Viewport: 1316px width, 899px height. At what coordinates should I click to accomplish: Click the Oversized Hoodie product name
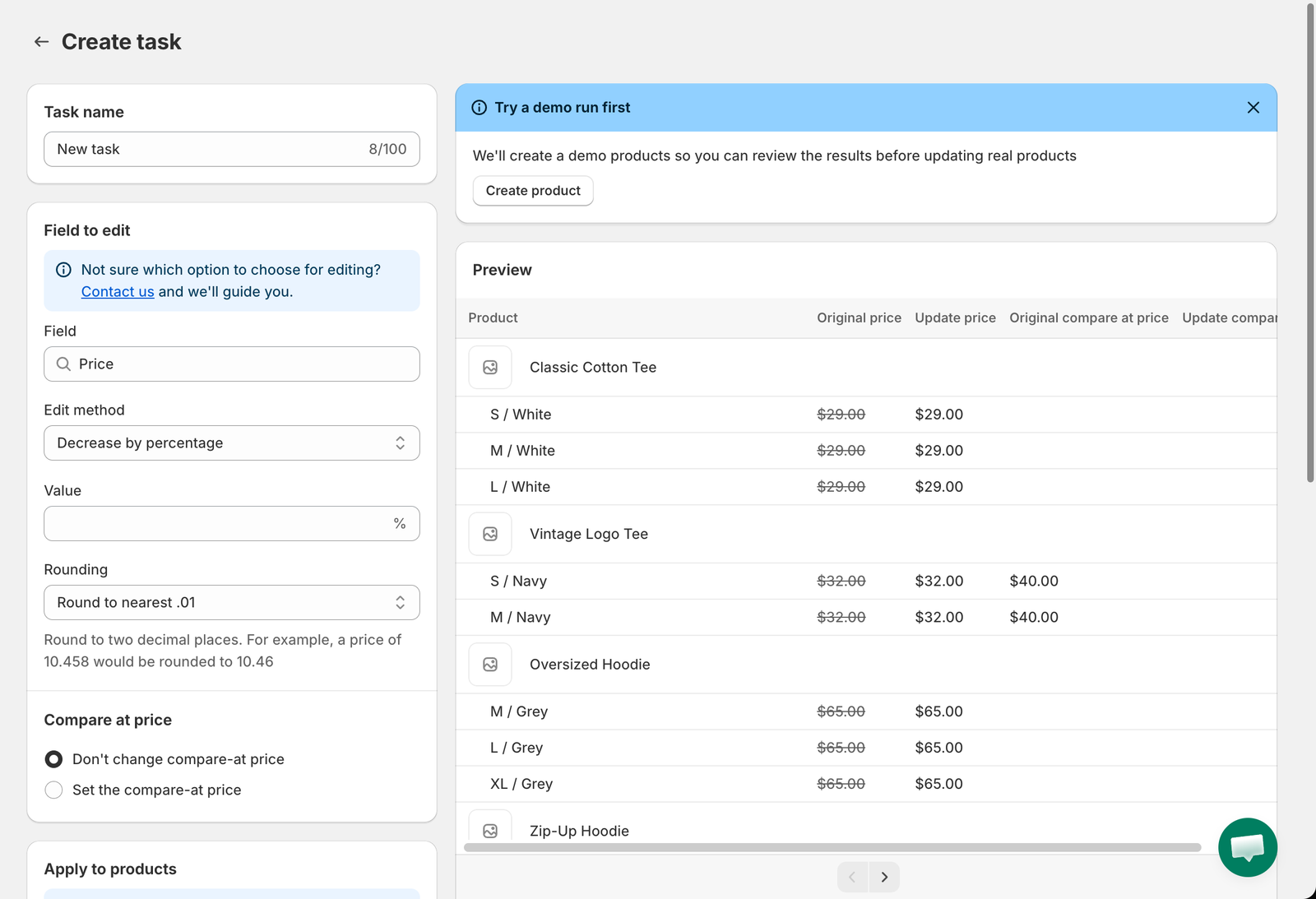(x=590, y=665)
